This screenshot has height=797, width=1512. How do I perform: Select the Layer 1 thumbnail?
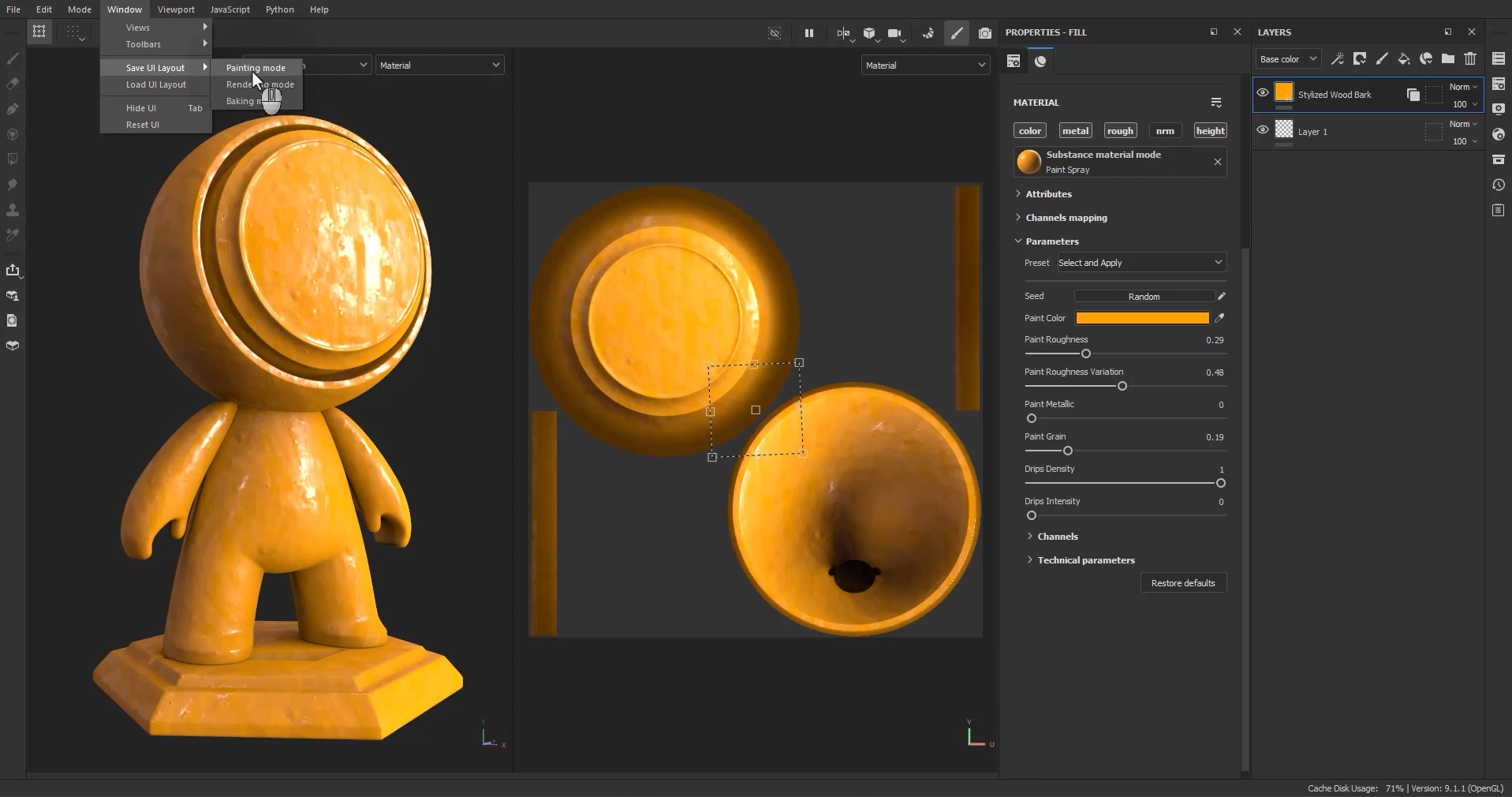coord(1284,129)
